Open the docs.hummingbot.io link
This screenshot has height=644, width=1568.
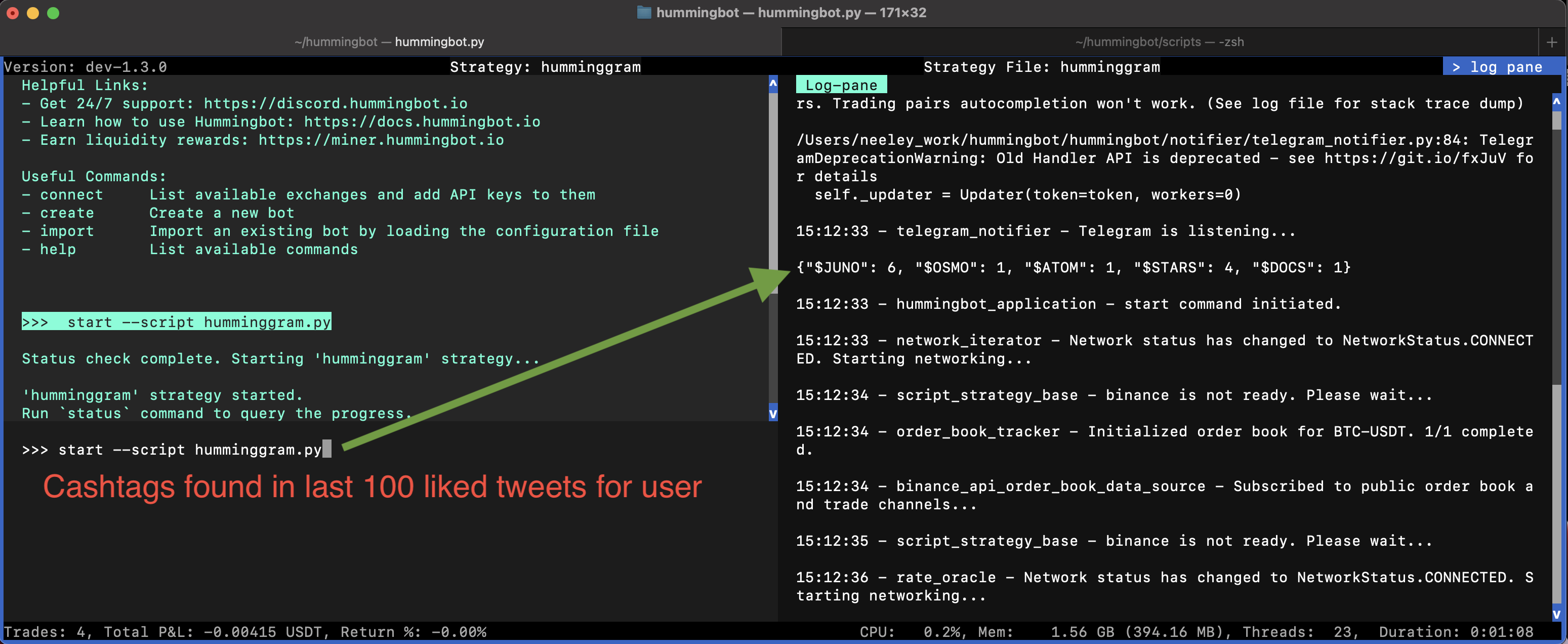coord(422,122)
